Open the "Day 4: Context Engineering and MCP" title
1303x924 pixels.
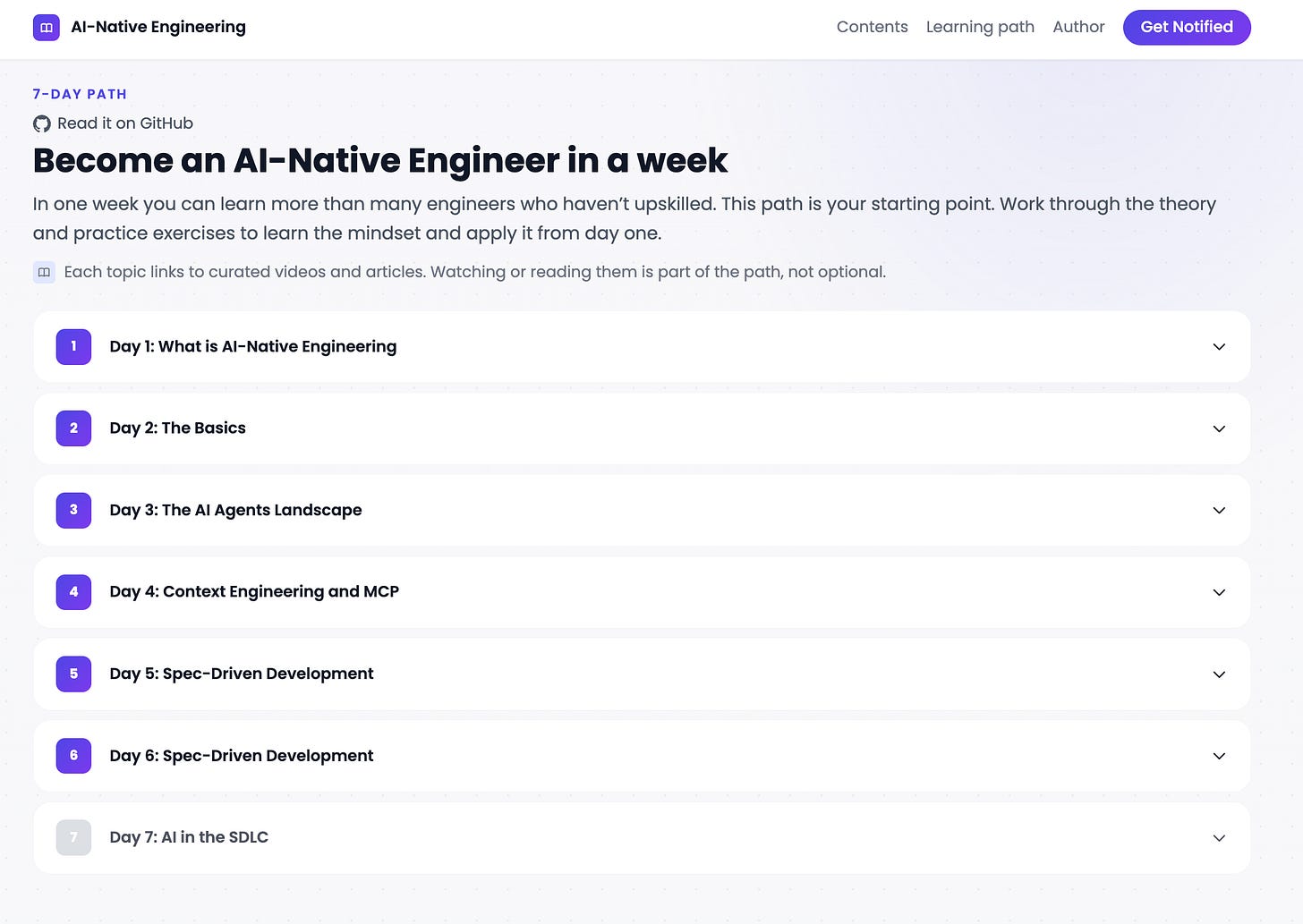[x=254, y=592]
